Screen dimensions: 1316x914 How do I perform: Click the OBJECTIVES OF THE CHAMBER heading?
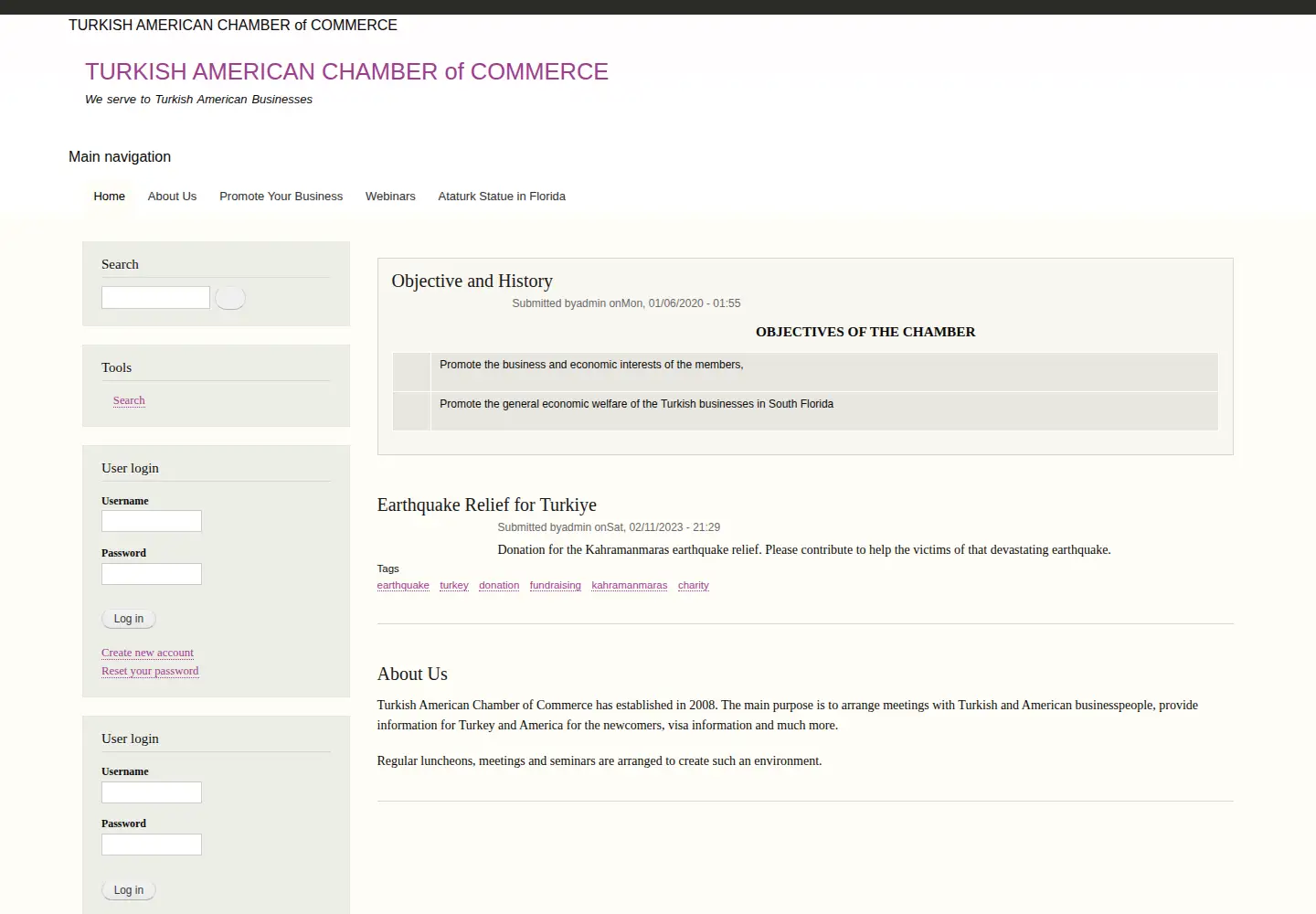coord(865,332)
